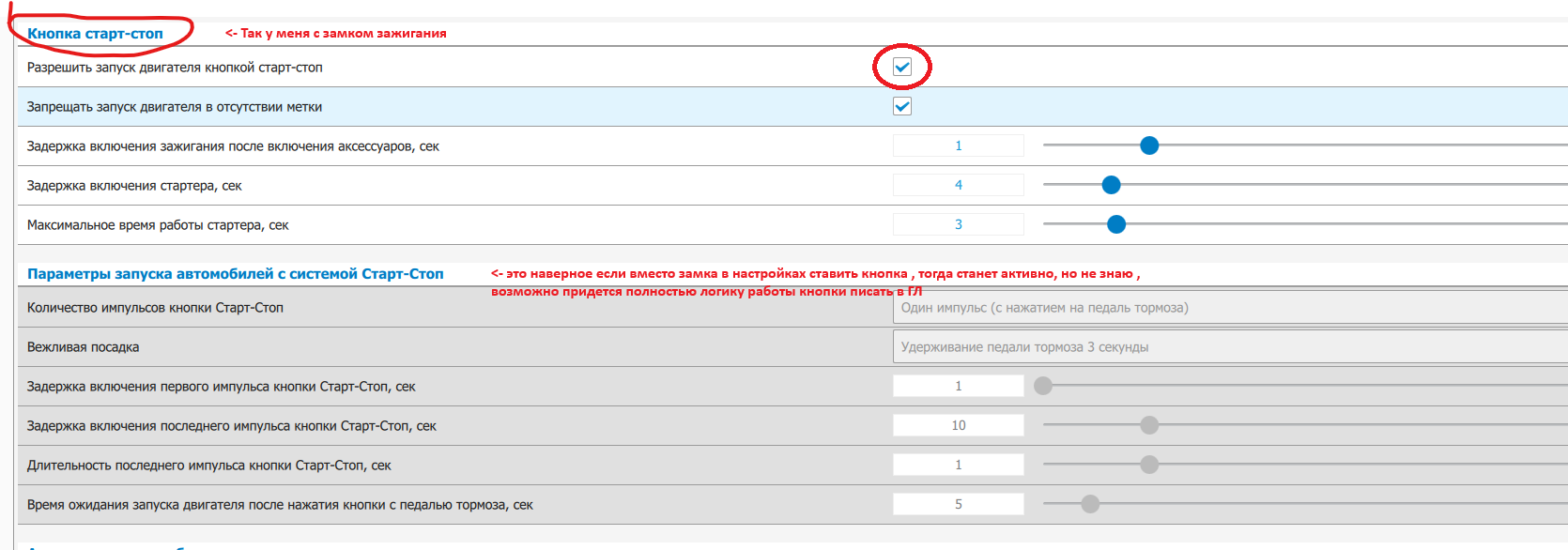This screenshot has width=1568, height=550.
Task: Click the last impulse delay field showing 10
Action: pyautogui.click(x=958, y=425)
